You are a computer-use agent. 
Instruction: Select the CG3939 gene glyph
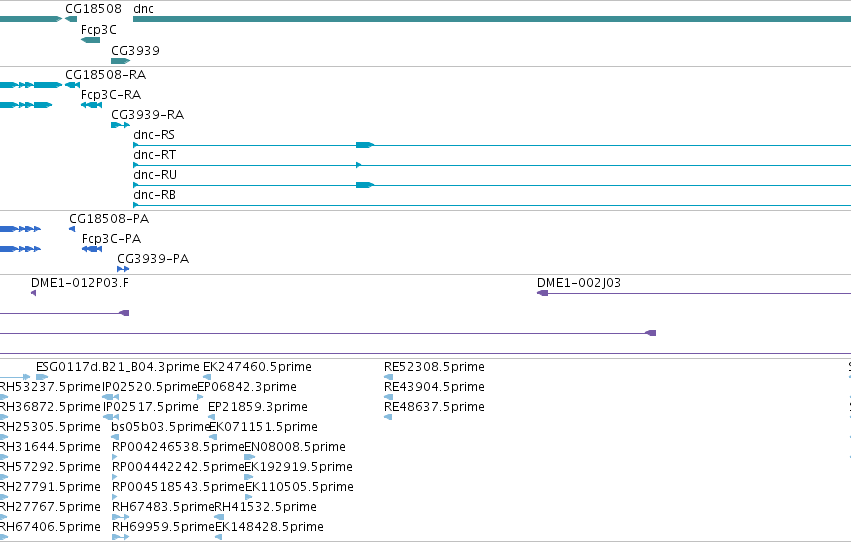[x=120, y=61]
